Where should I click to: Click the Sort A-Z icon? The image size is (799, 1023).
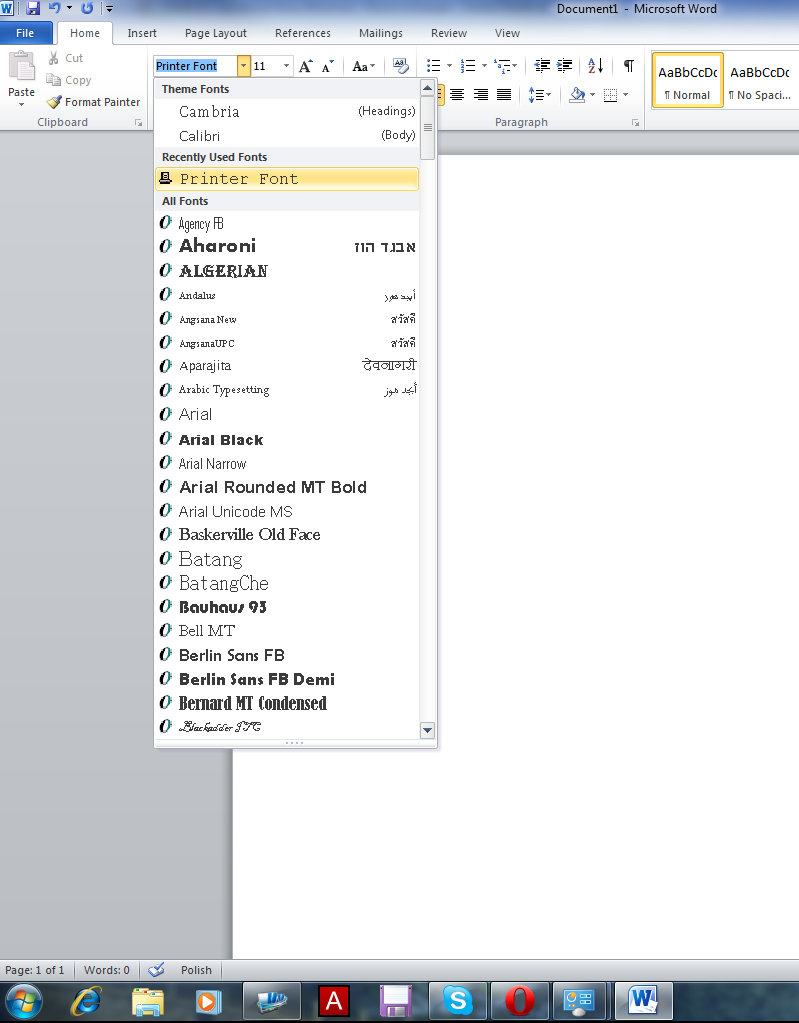click(x=595, y=65)
